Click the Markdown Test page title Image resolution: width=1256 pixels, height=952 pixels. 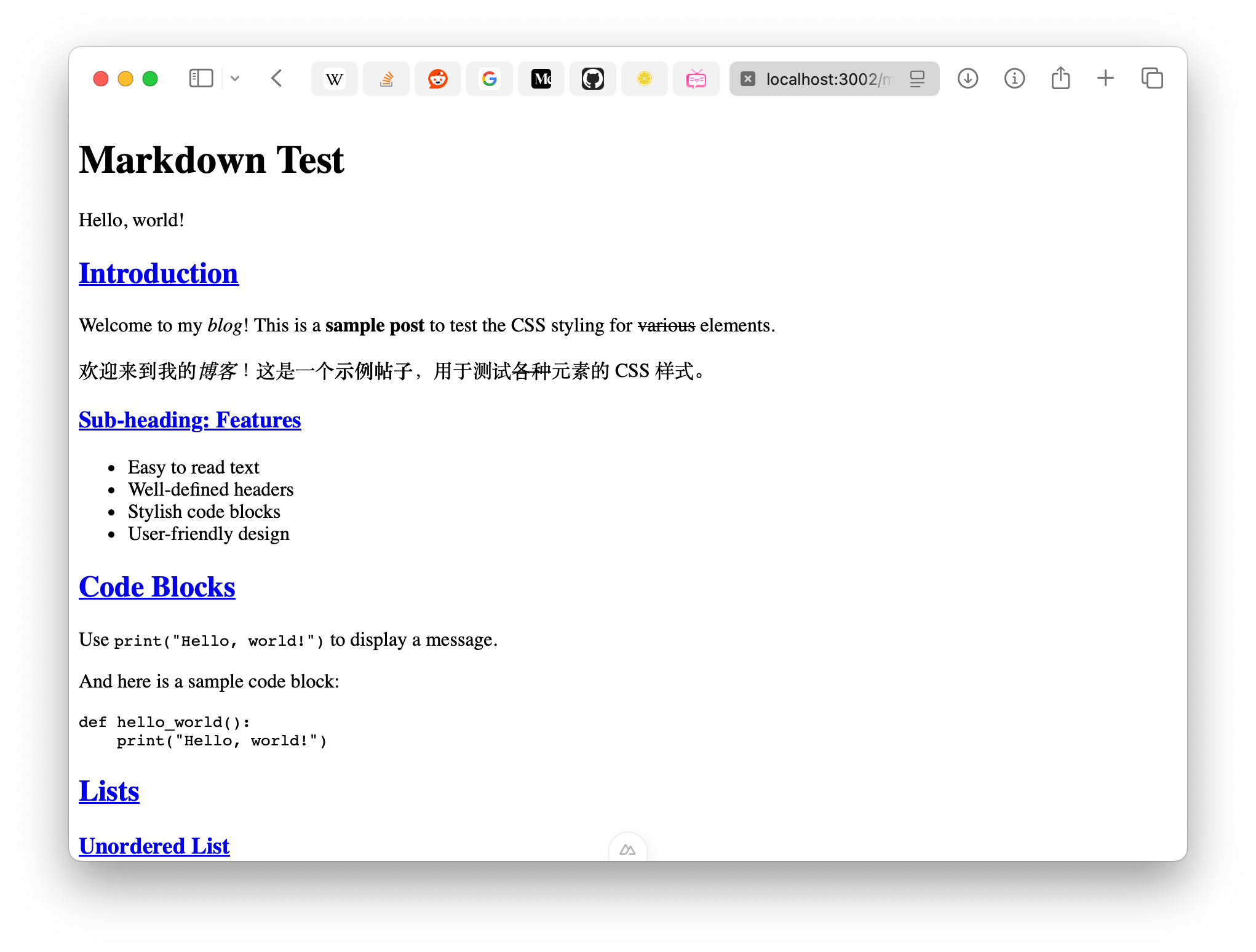tap(212, 160)
